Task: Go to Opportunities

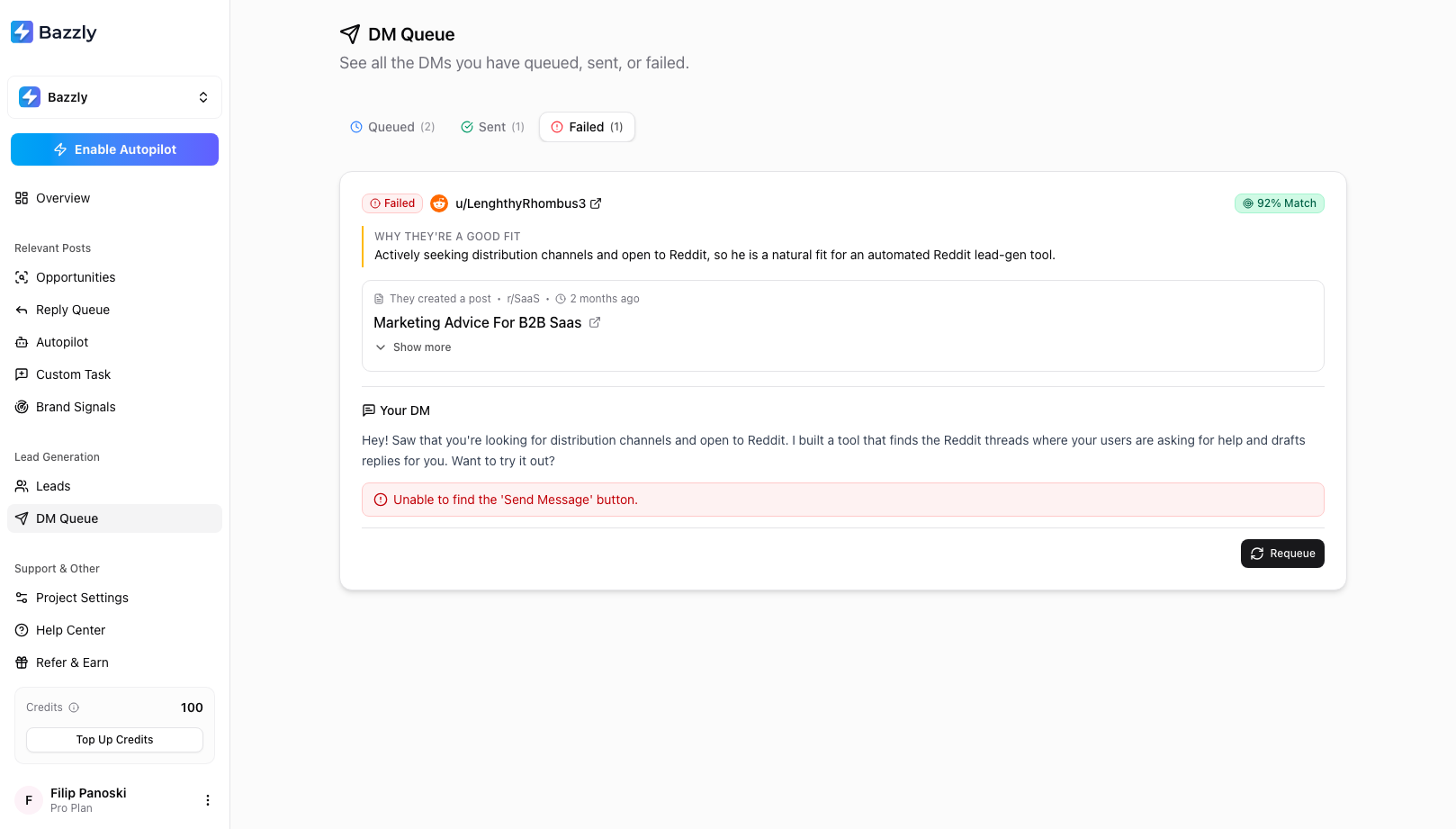Action: 114,277
